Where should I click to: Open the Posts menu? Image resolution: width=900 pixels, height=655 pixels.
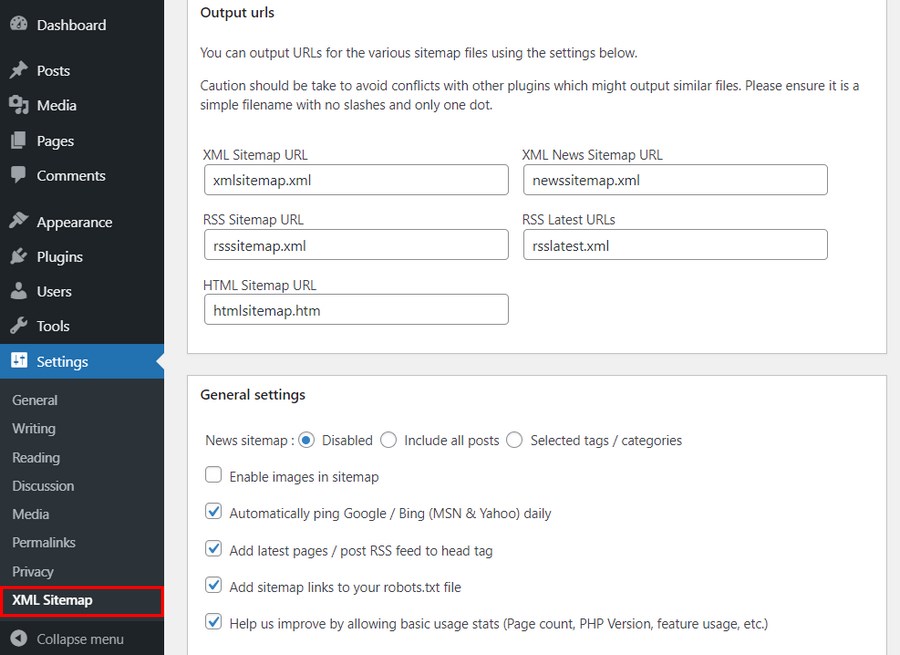pyautogui.click(x=53, y=71)
